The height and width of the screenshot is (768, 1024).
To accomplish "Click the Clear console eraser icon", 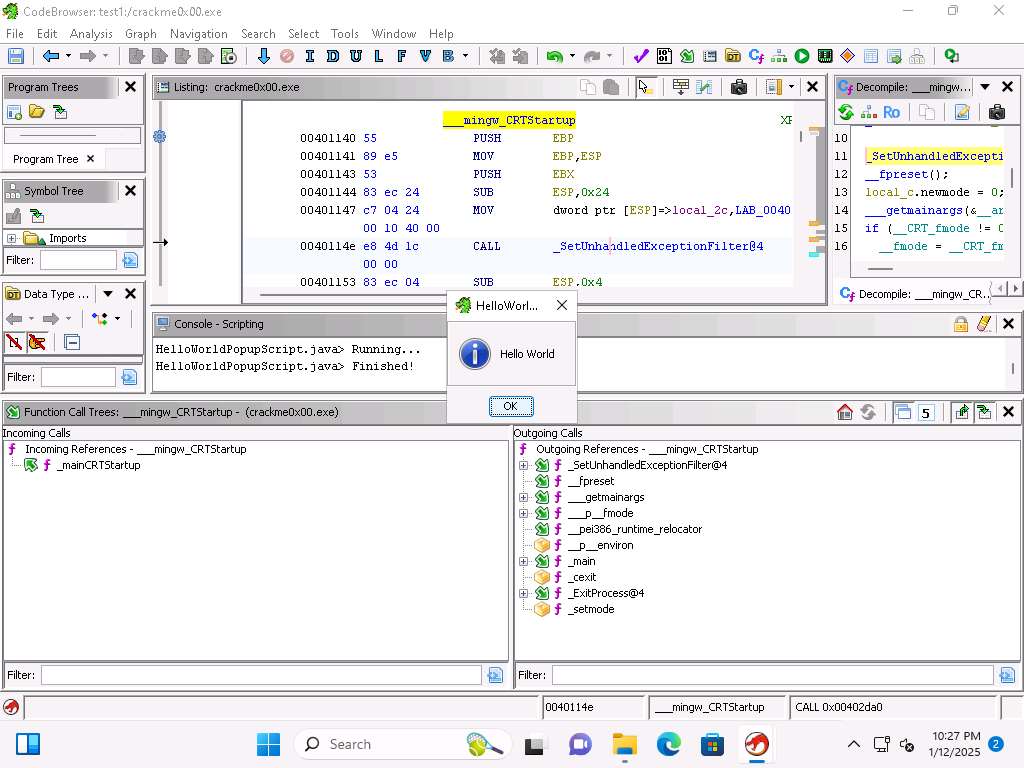I will click(984, 324).
